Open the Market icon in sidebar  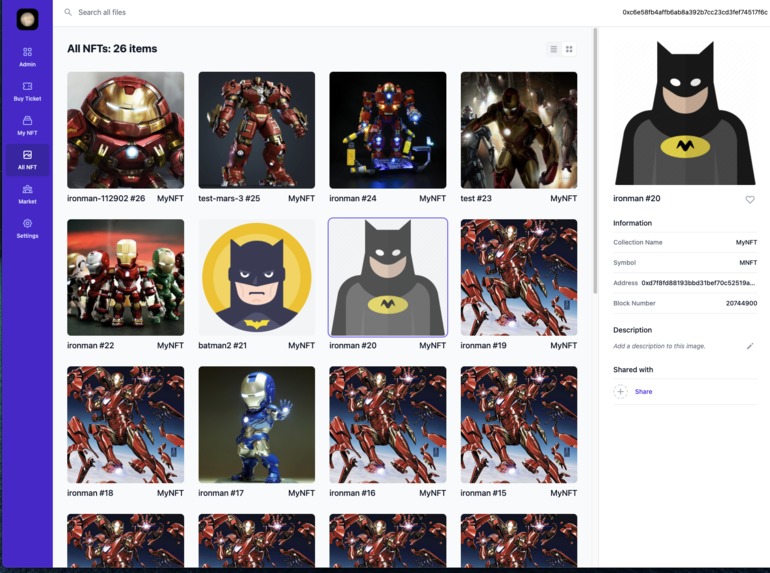pos(28,190)
